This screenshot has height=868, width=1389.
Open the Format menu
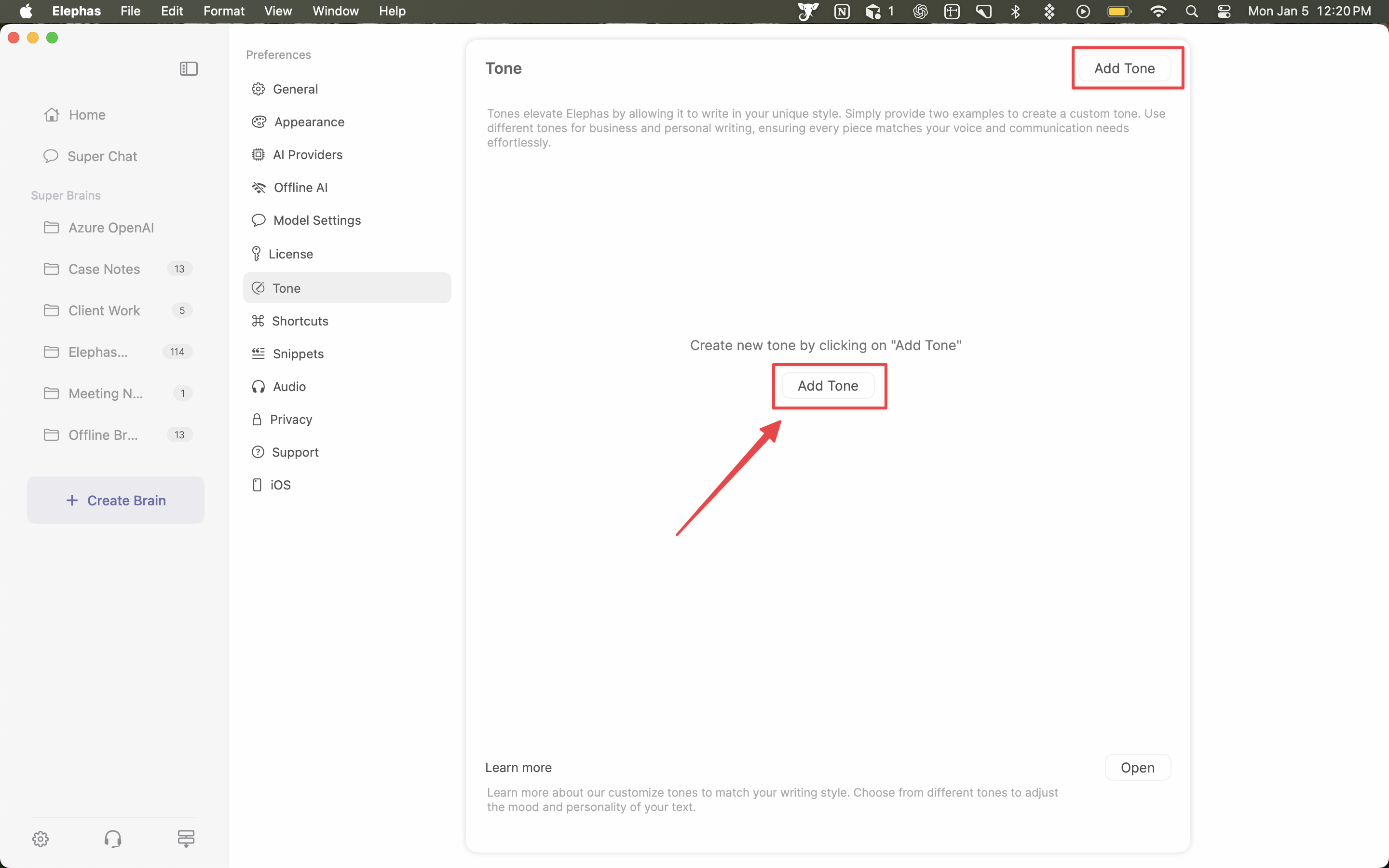224,11
